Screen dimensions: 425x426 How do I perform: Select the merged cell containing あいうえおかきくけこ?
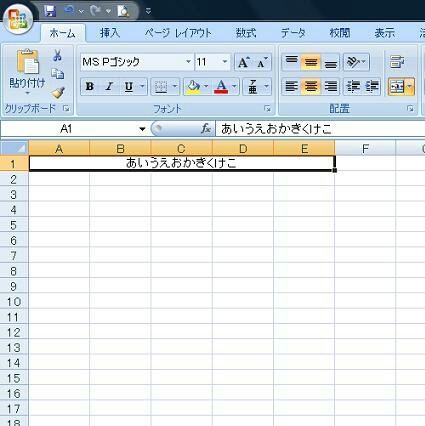[182, 163]
